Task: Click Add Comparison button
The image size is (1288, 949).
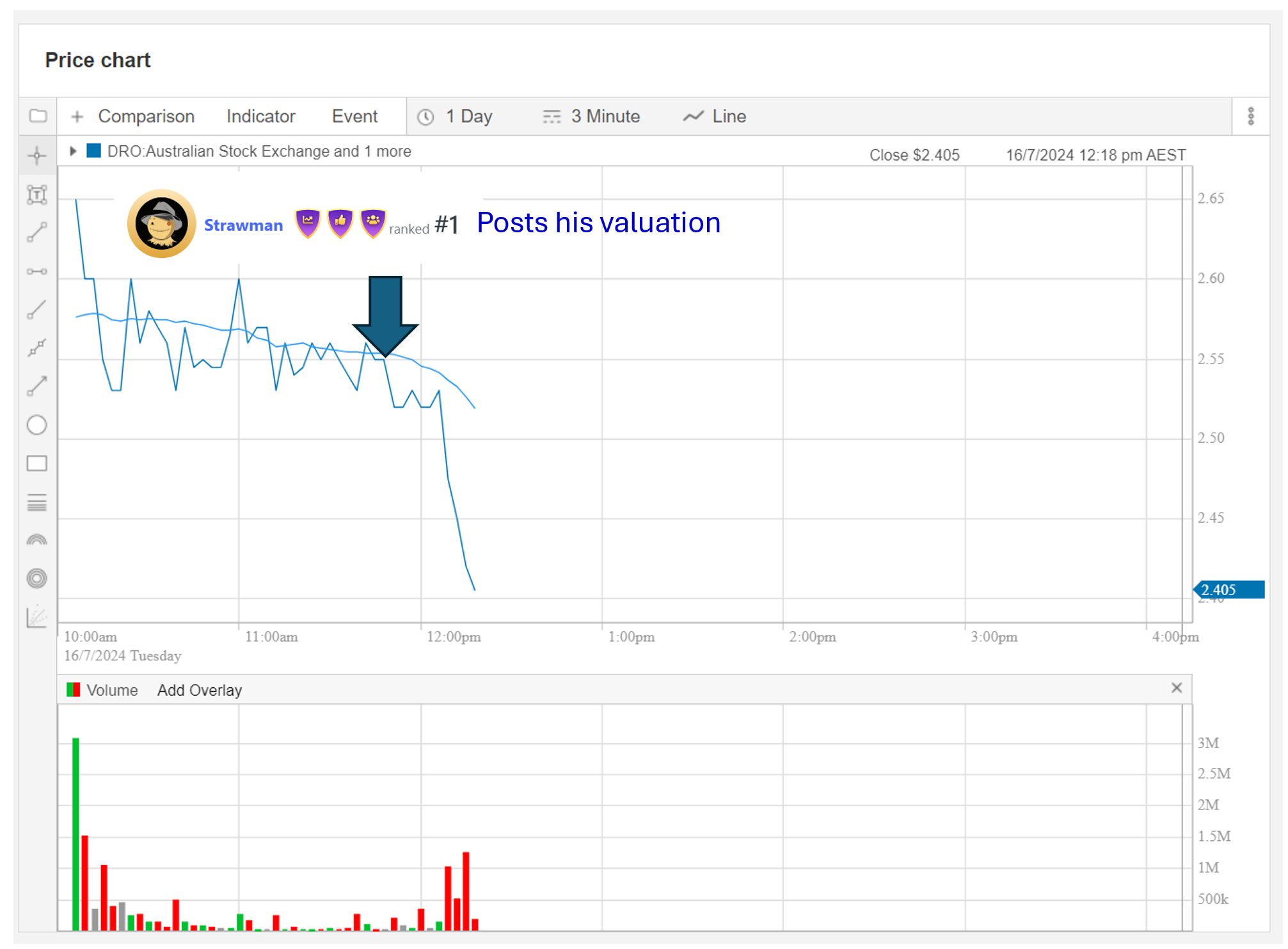Action: (133, 116)
